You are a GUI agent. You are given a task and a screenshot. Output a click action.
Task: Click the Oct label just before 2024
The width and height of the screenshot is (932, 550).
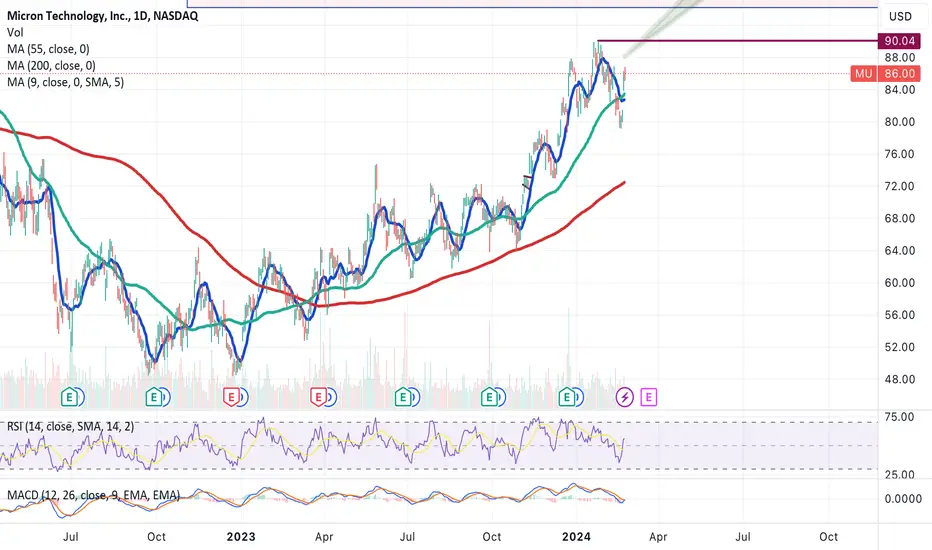pos(492,537)
